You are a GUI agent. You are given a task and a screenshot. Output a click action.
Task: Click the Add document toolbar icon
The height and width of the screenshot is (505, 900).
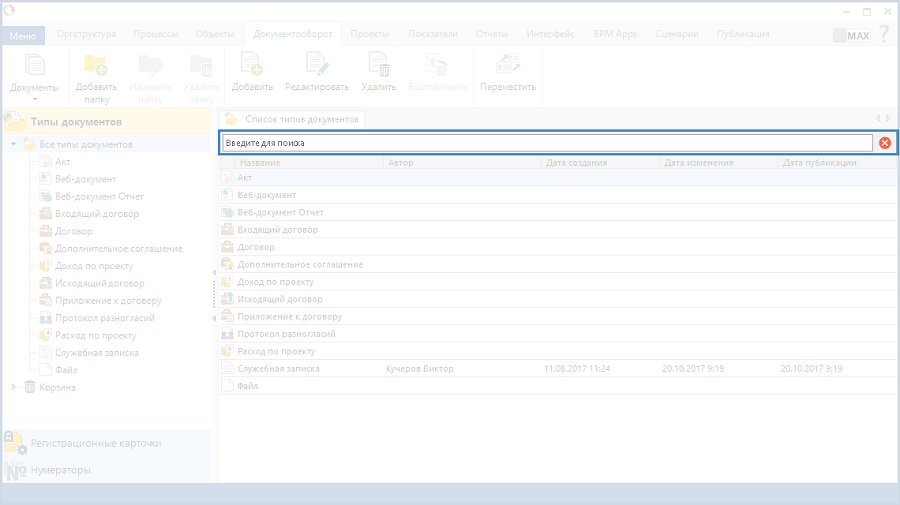point(252,66)
